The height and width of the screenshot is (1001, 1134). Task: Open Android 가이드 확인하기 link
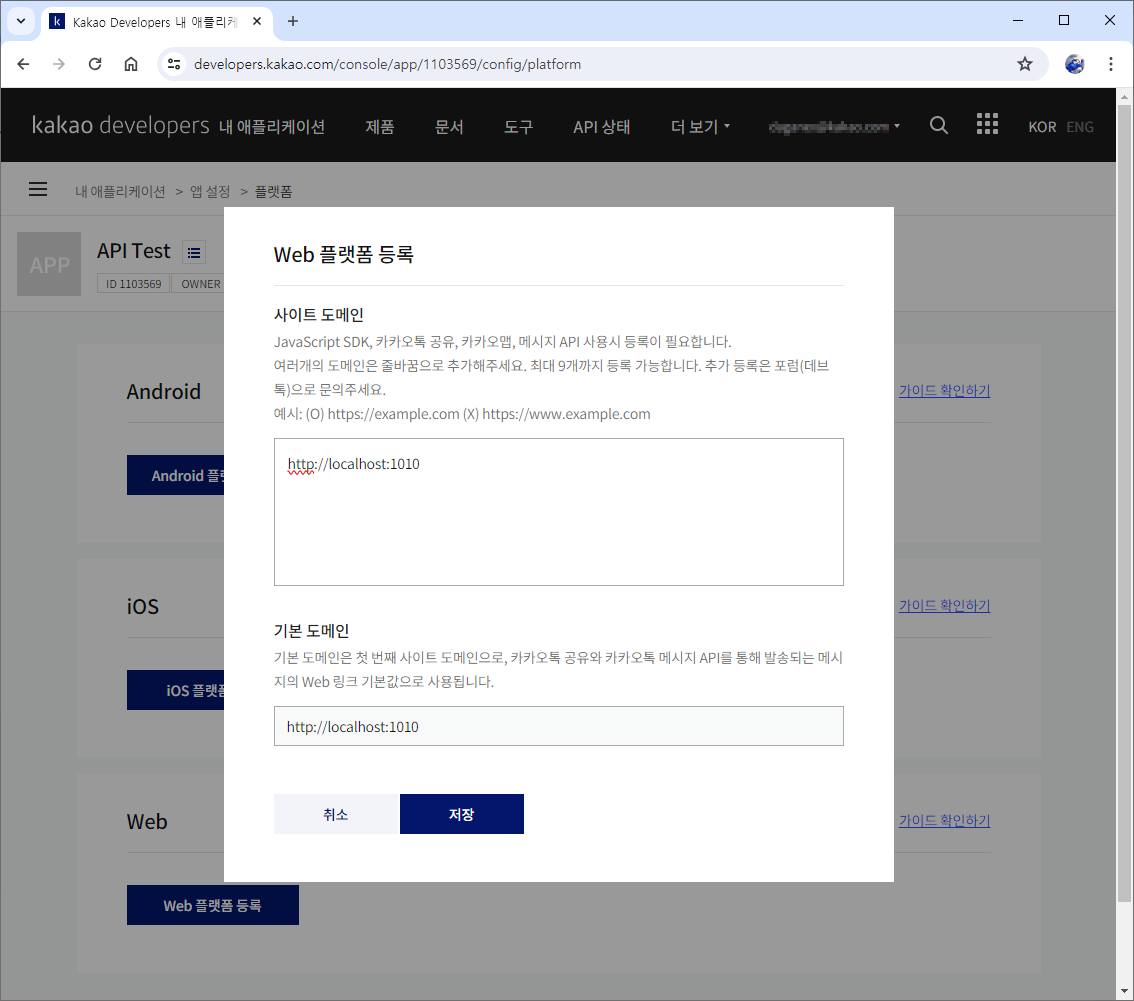point(945,391)
